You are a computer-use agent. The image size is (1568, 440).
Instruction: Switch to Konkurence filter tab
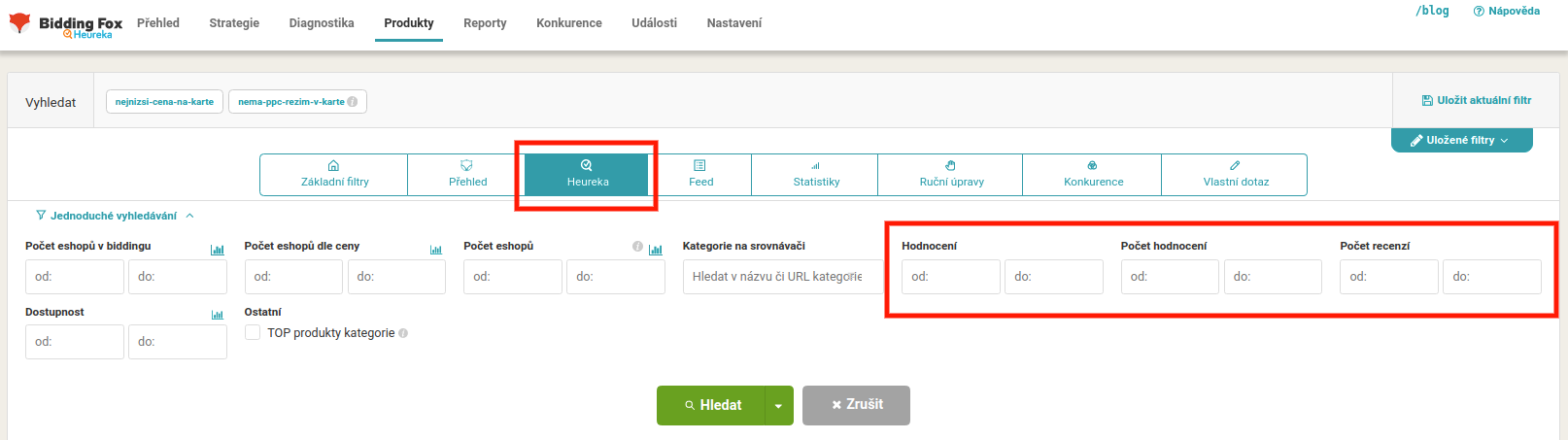pyautogui.click(x=1093, y=175)
